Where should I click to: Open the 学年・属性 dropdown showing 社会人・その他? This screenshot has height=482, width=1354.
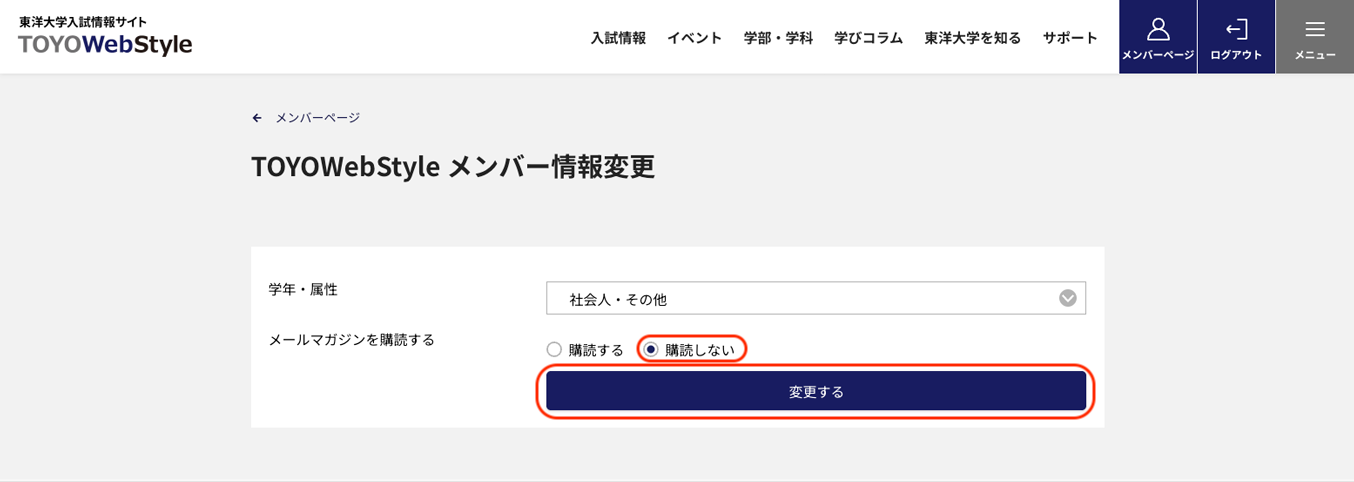point(816,298)
